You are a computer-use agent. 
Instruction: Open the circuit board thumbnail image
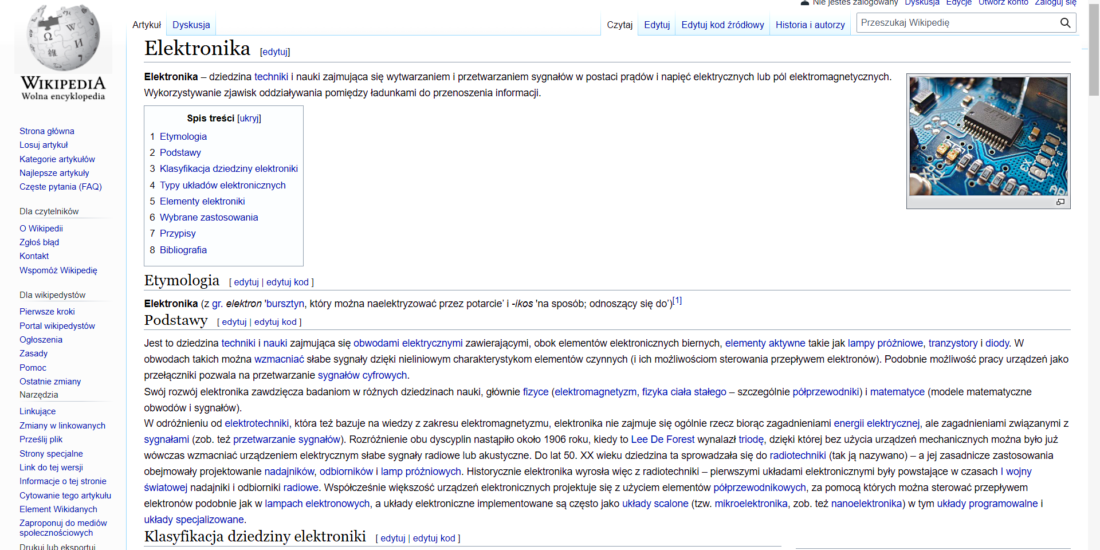coord(988,136)
